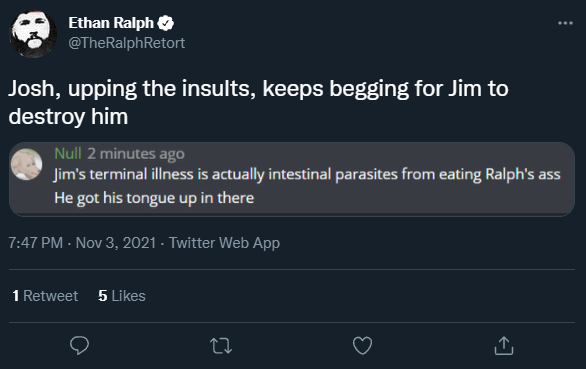Click the 'destroy him' tweet text line

(x=68, y=117)
